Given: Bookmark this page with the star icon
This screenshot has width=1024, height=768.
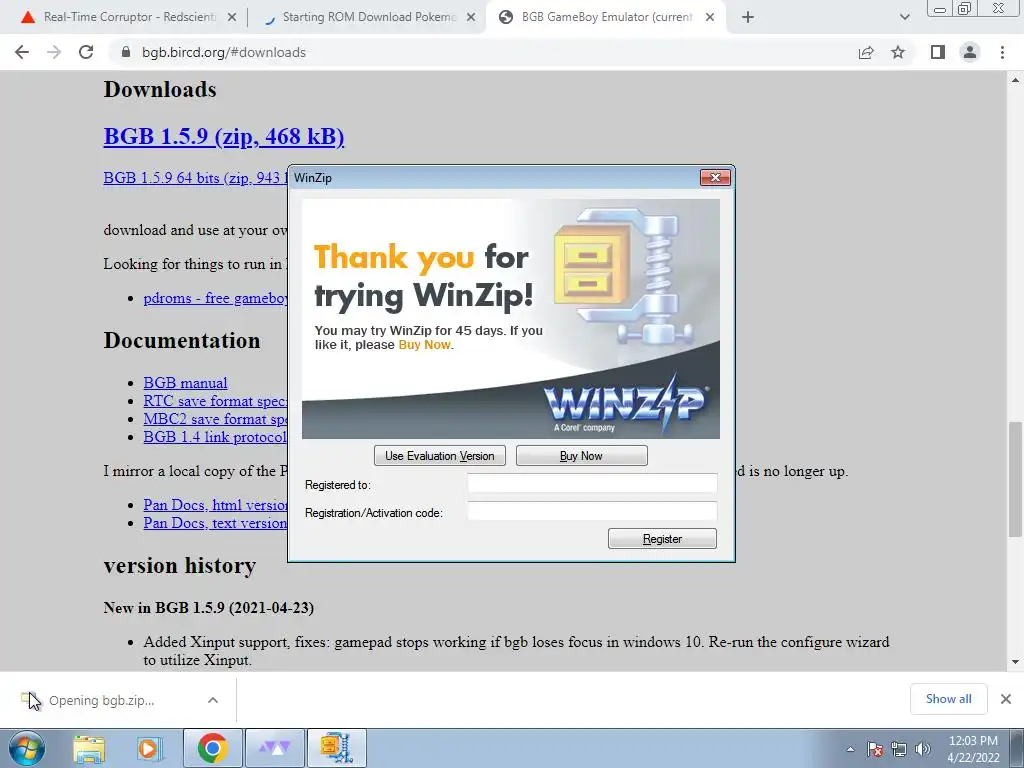Looking at the screenshot, I should tap(899, 52).
